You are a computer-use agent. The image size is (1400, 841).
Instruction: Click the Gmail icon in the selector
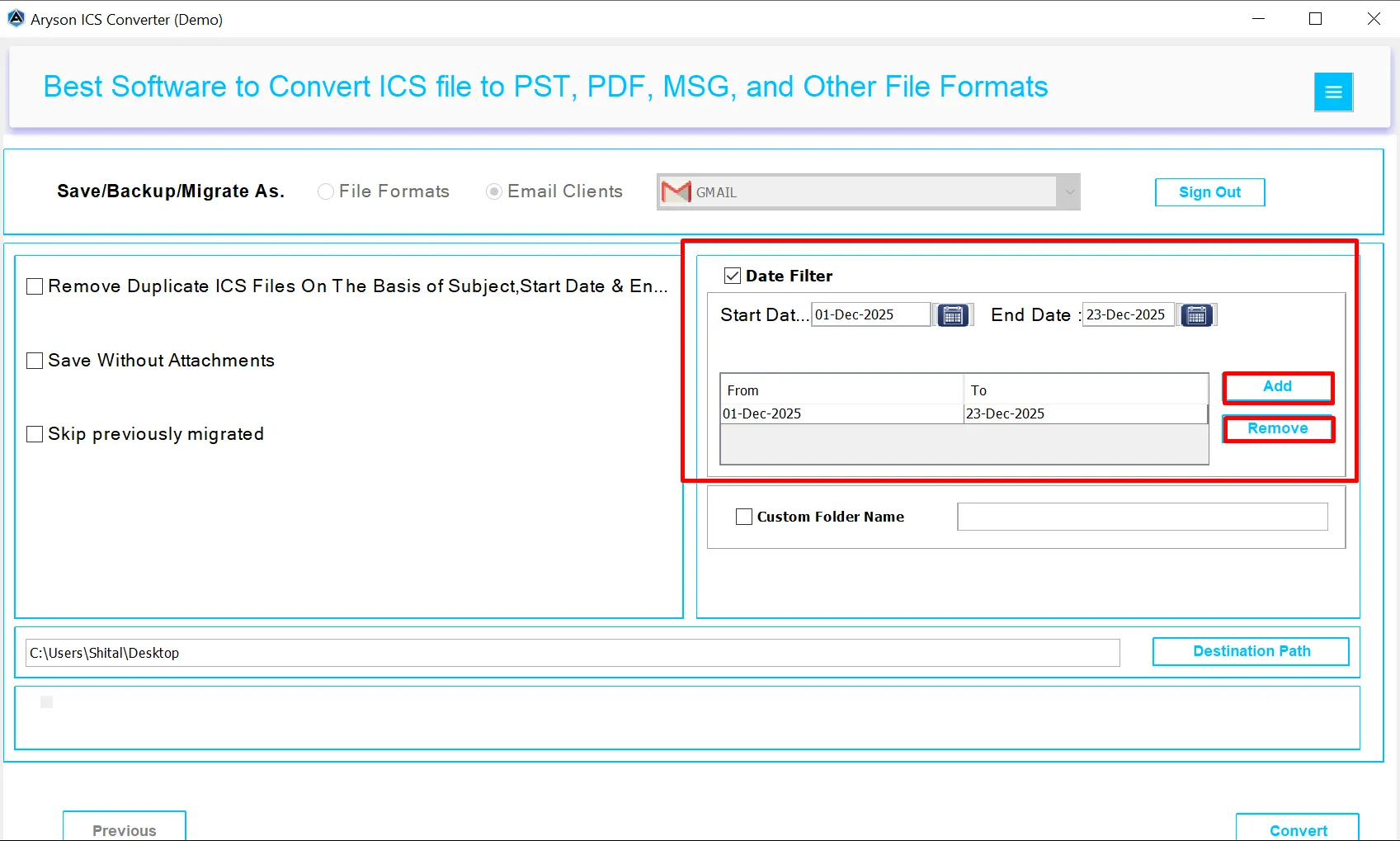click(x=675, y=191)
